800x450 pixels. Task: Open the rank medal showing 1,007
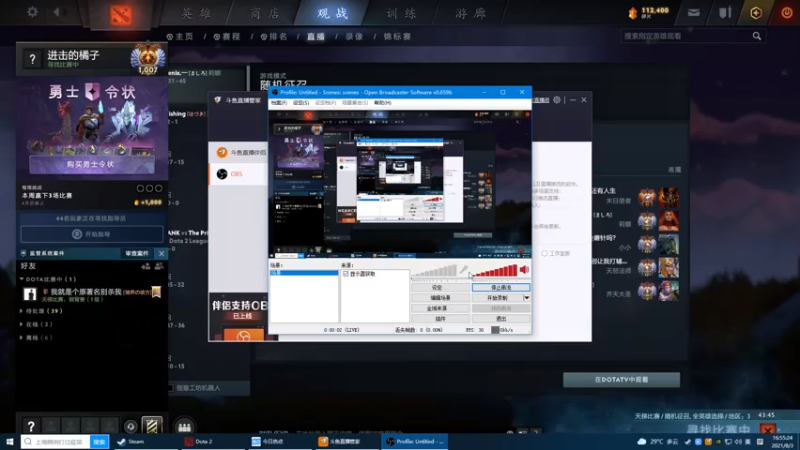pyautogui.click(x=147, y=60)
